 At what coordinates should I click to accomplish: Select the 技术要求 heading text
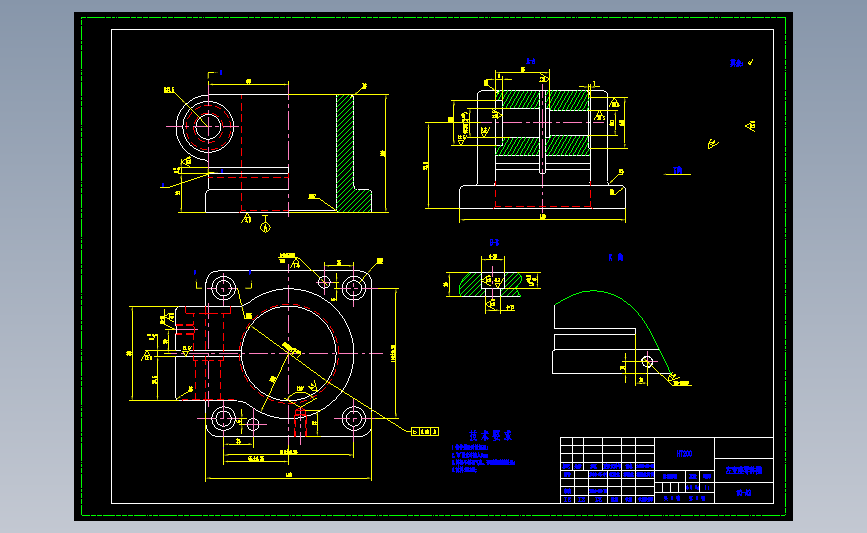point(490,436)
